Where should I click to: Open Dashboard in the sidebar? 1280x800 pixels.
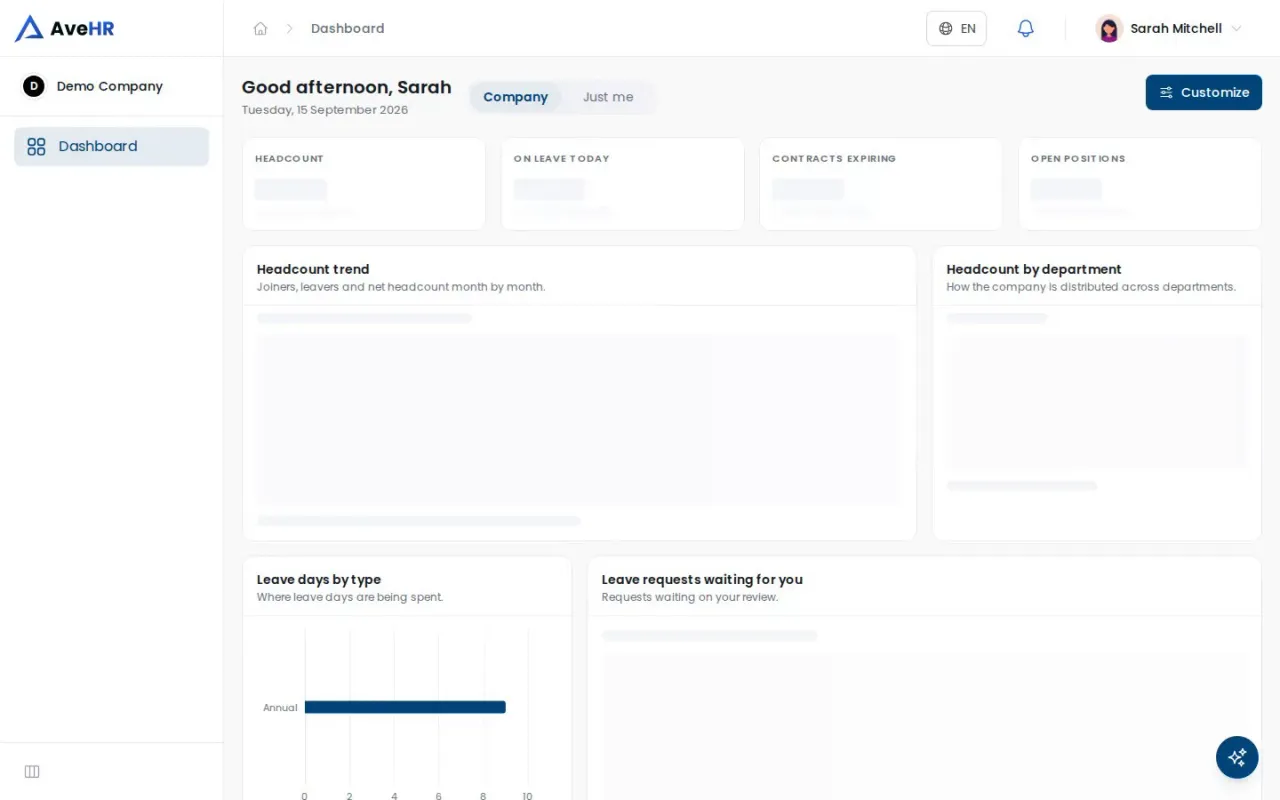[111, 146]
